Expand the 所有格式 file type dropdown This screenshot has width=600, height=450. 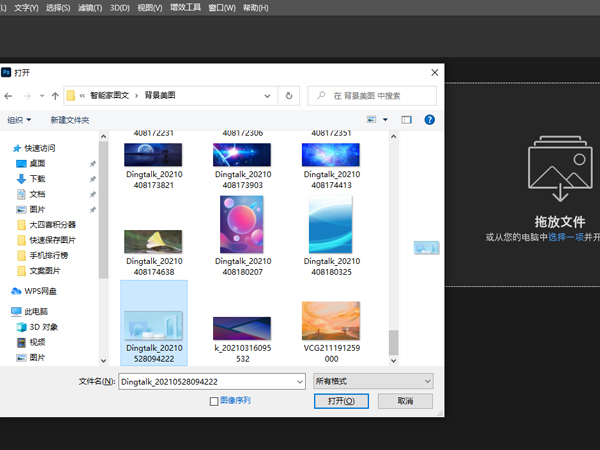coord(373,381)
